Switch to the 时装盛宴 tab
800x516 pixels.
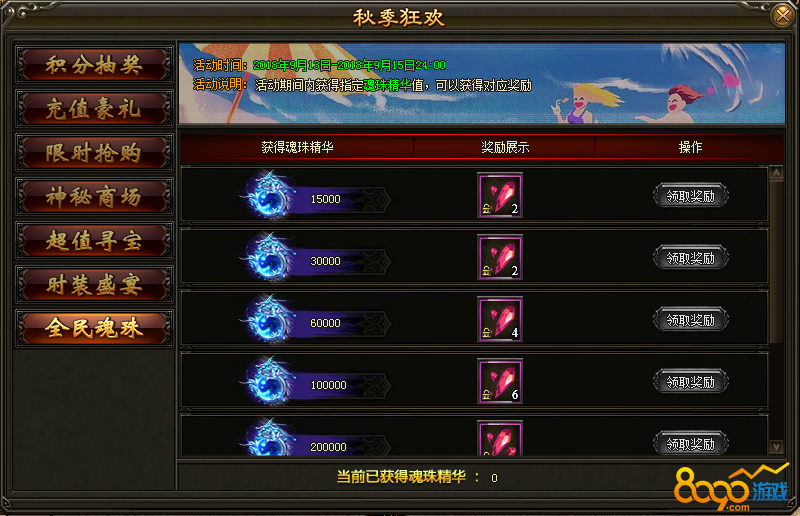point(94,284)
